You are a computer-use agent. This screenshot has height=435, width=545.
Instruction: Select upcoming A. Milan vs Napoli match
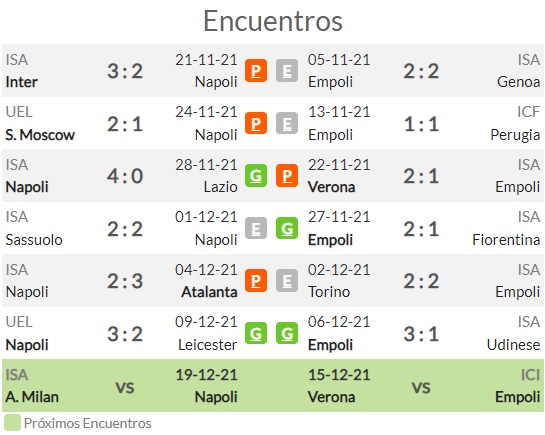(121, 386)
